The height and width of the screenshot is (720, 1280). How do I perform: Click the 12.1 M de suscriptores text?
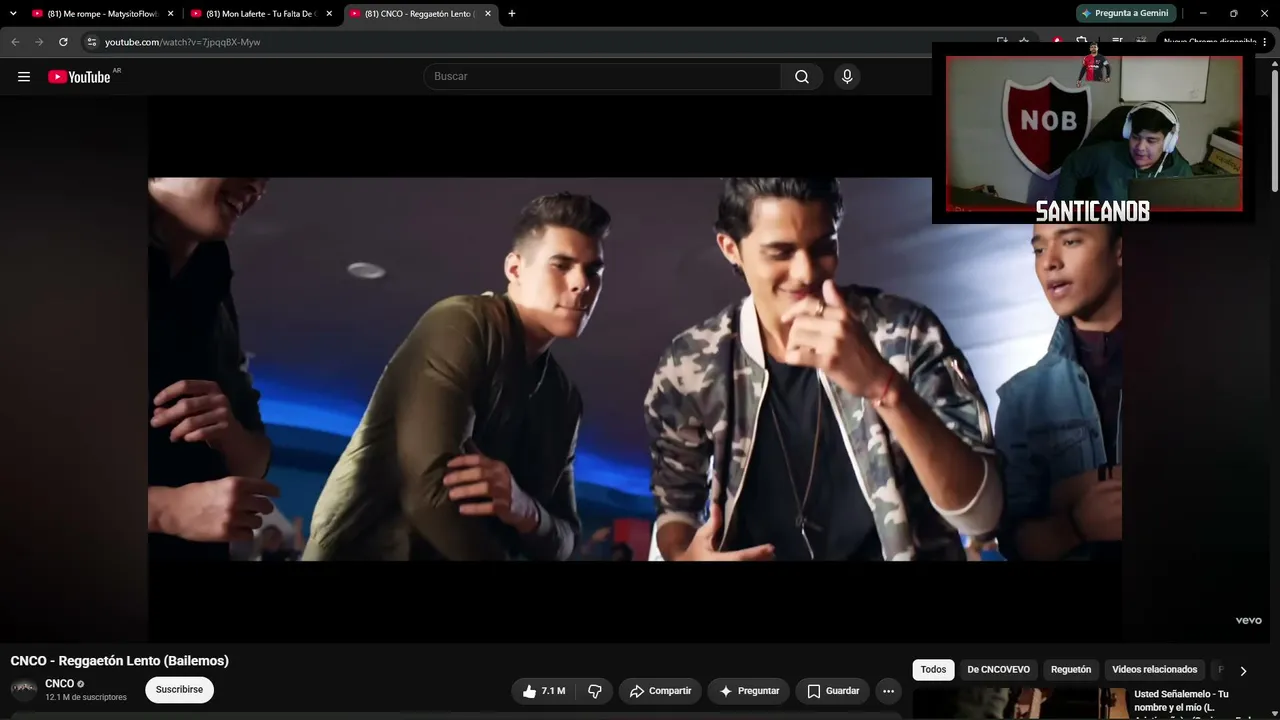pyautogui.click(x=86, y=697)
